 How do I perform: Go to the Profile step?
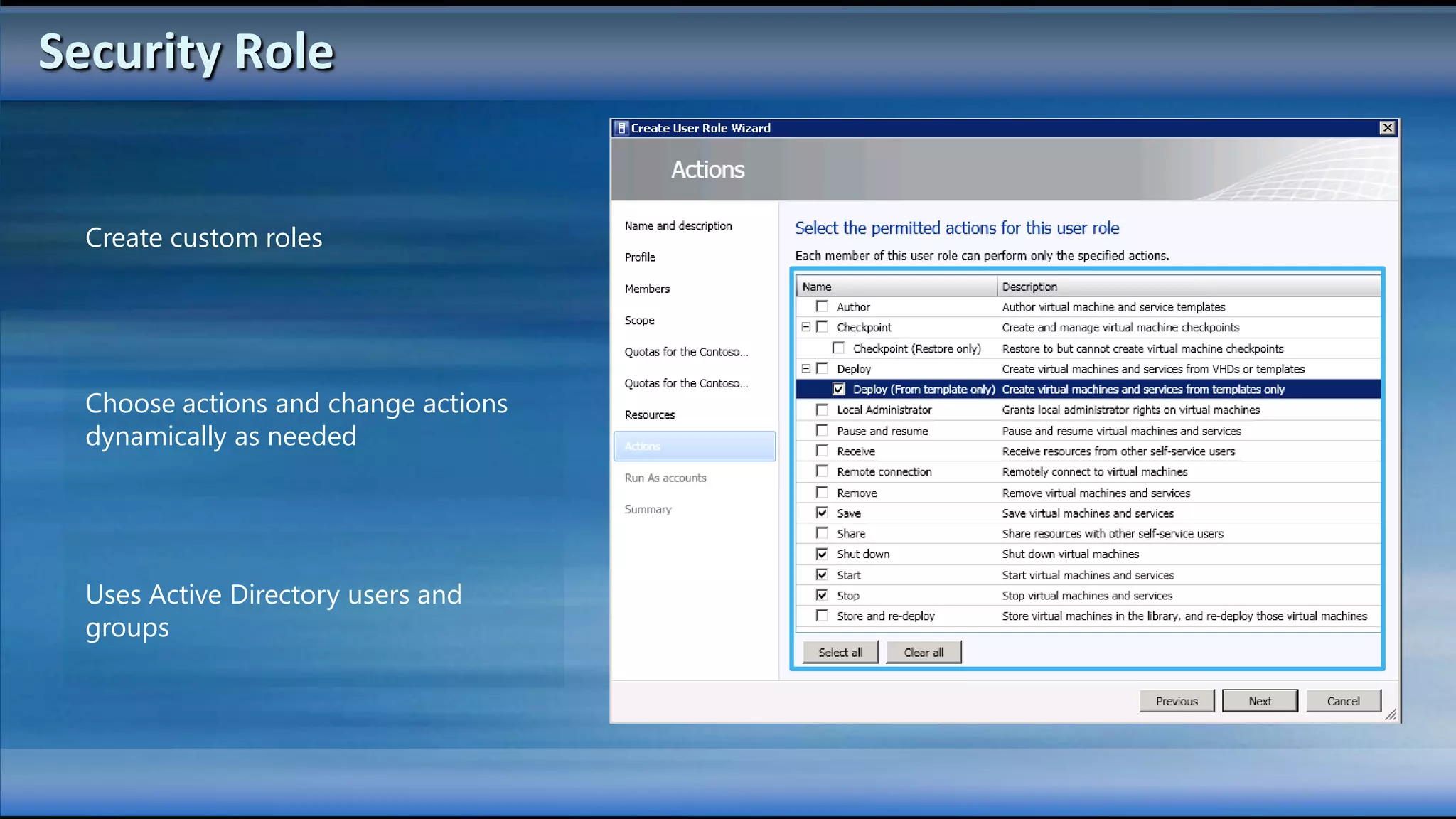(x=640, y=257)
